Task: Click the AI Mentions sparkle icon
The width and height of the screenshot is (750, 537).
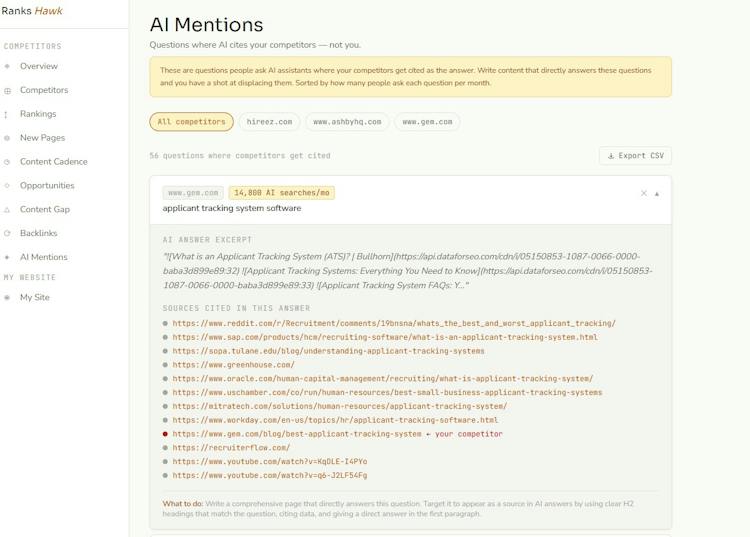Action: click(x=7, y=257)
